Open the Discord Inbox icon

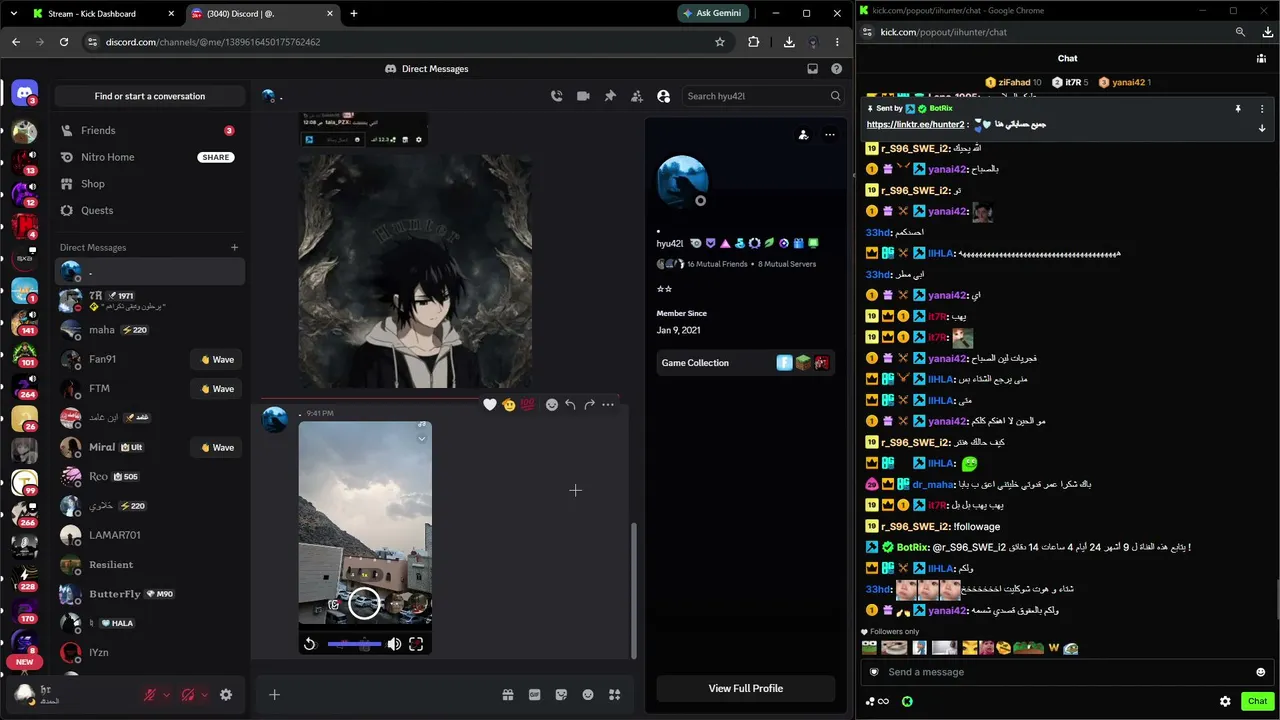click(812, 69)
